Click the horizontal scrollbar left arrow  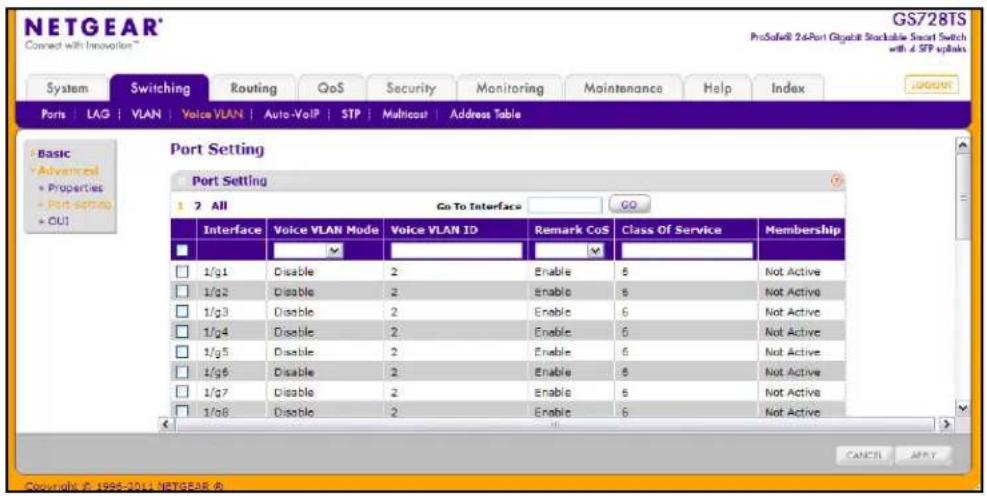(166, 425)
